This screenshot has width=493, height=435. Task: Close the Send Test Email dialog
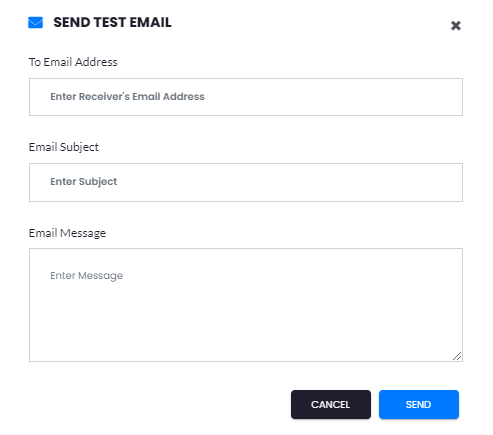click(x=456, y=26)
